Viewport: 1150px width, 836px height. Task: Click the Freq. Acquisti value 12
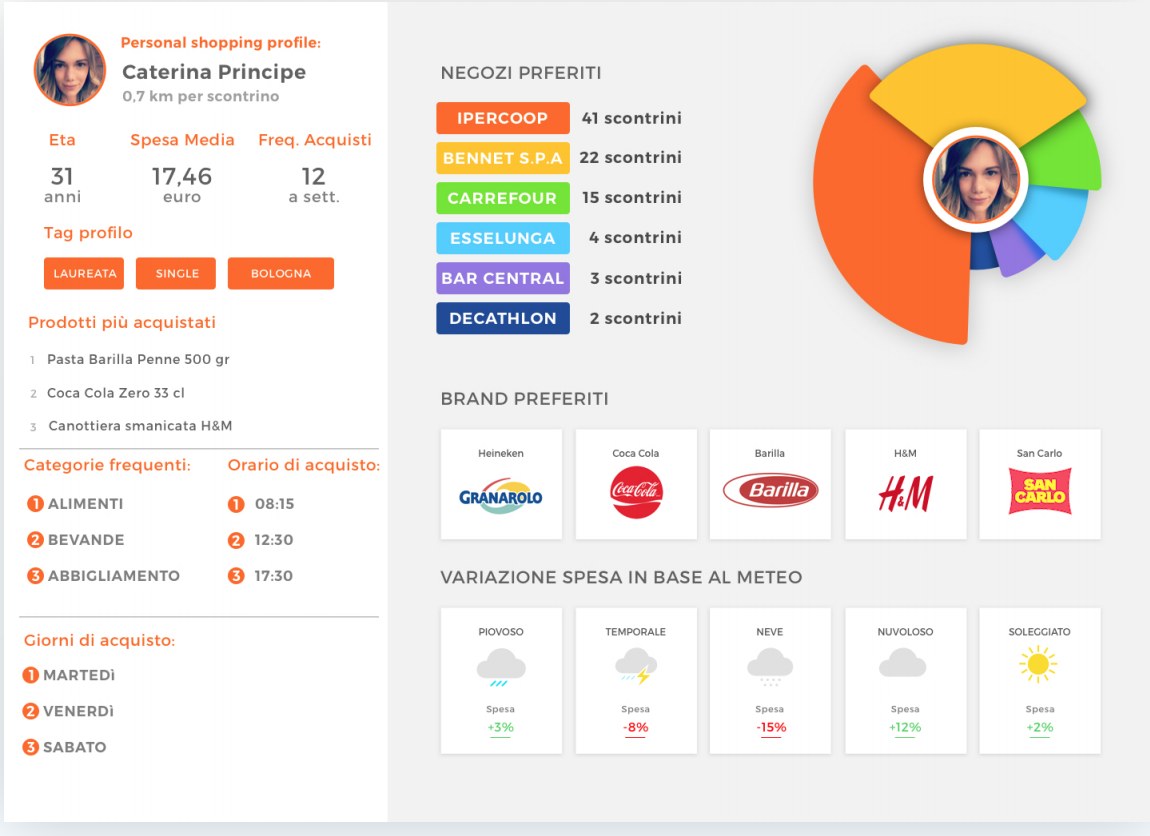[314, 176]
